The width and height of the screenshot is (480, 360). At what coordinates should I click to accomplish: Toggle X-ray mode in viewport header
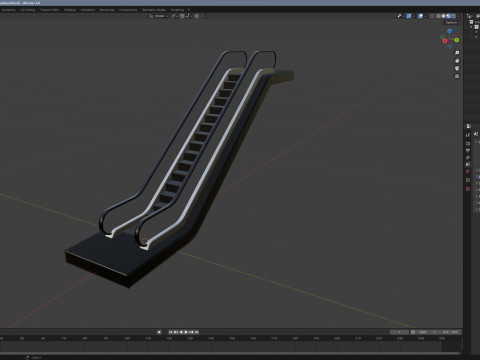[432, 16]
